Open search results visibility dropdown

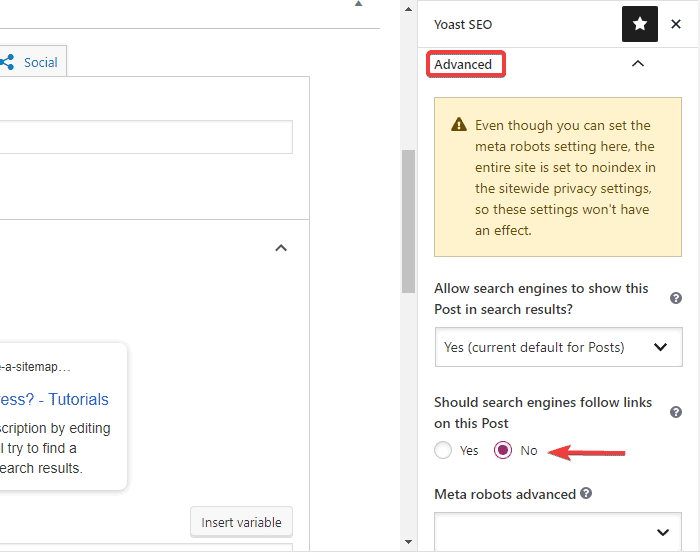[558, 347]
